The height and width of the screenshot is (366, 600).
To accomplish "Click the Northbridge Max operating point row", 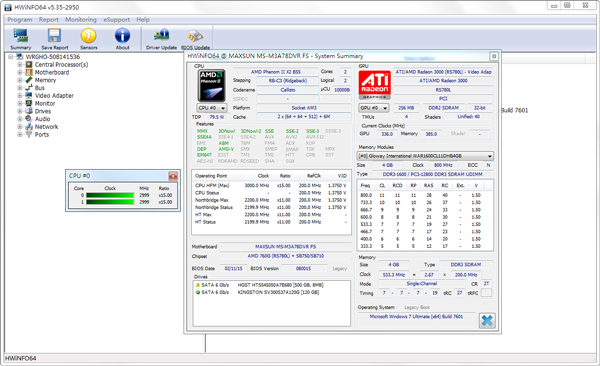I will 271,200.
